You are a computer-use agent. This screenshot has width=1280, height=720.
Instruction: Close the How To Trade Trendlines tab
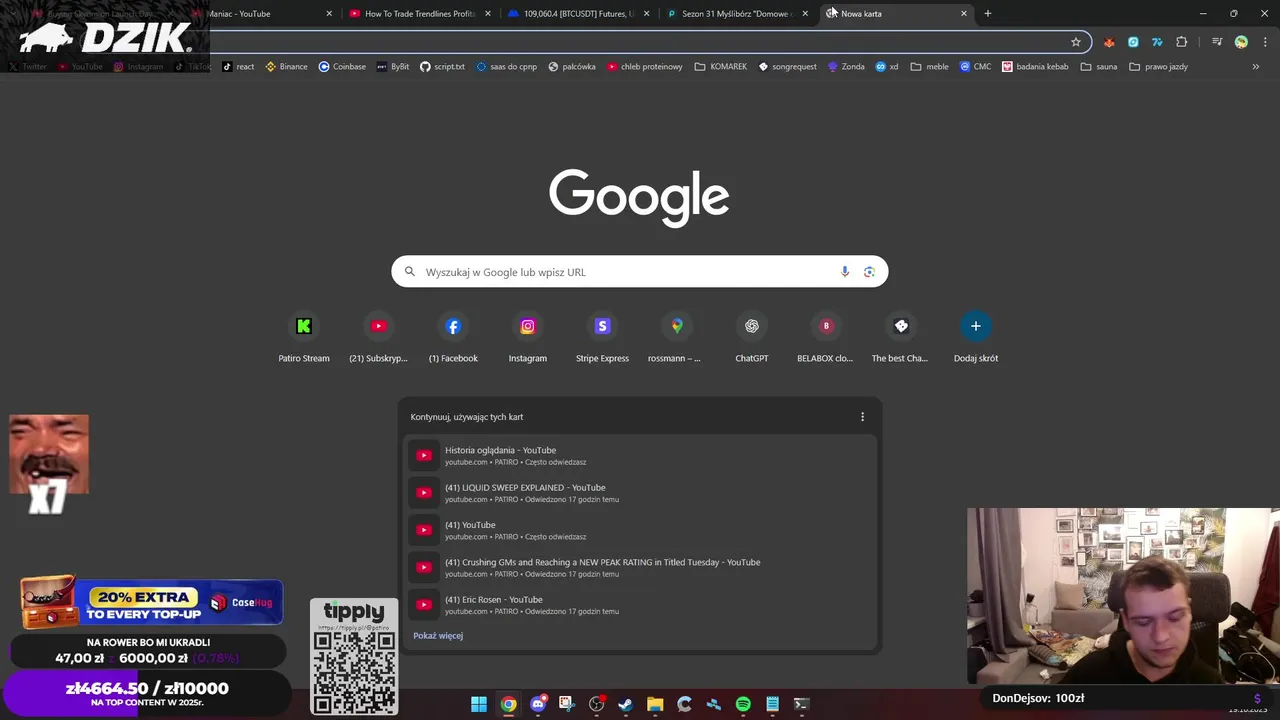(x=488, y=14)
